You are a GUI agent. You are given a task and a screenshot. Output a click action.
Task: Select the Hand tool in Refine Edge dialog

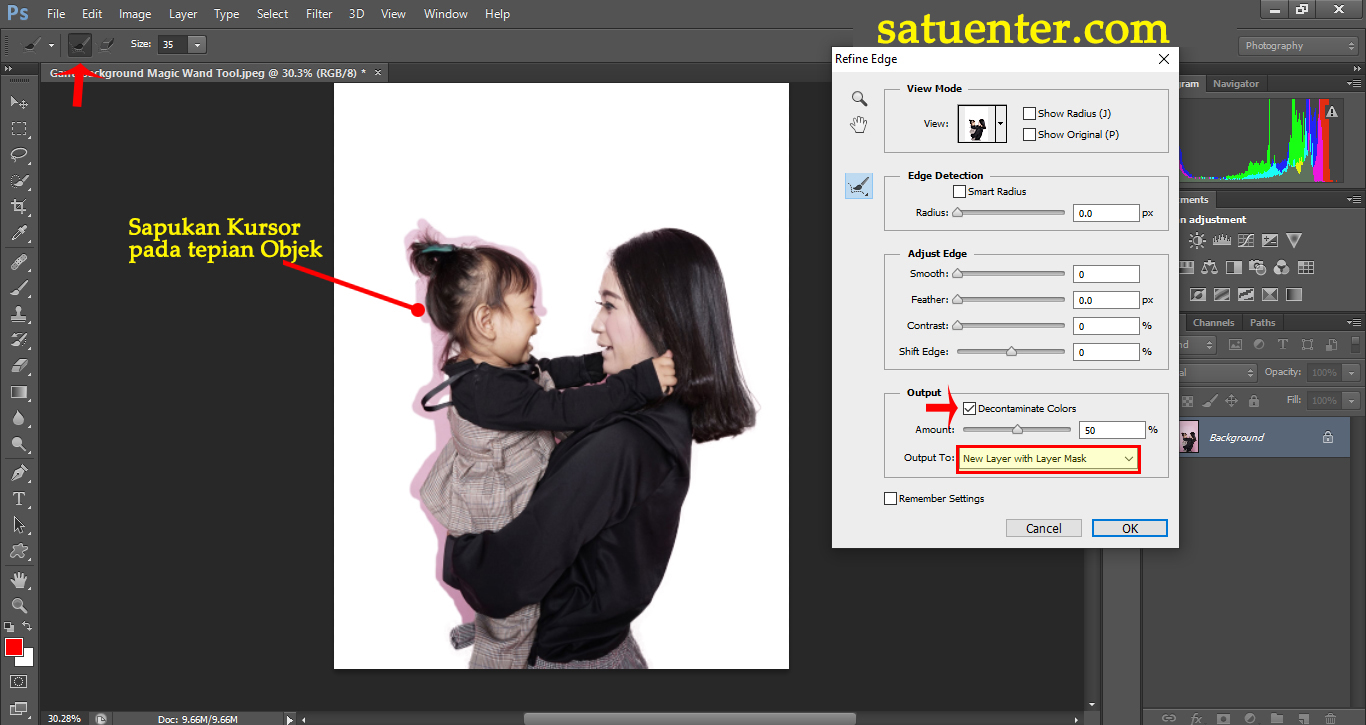tap(859, 125)
